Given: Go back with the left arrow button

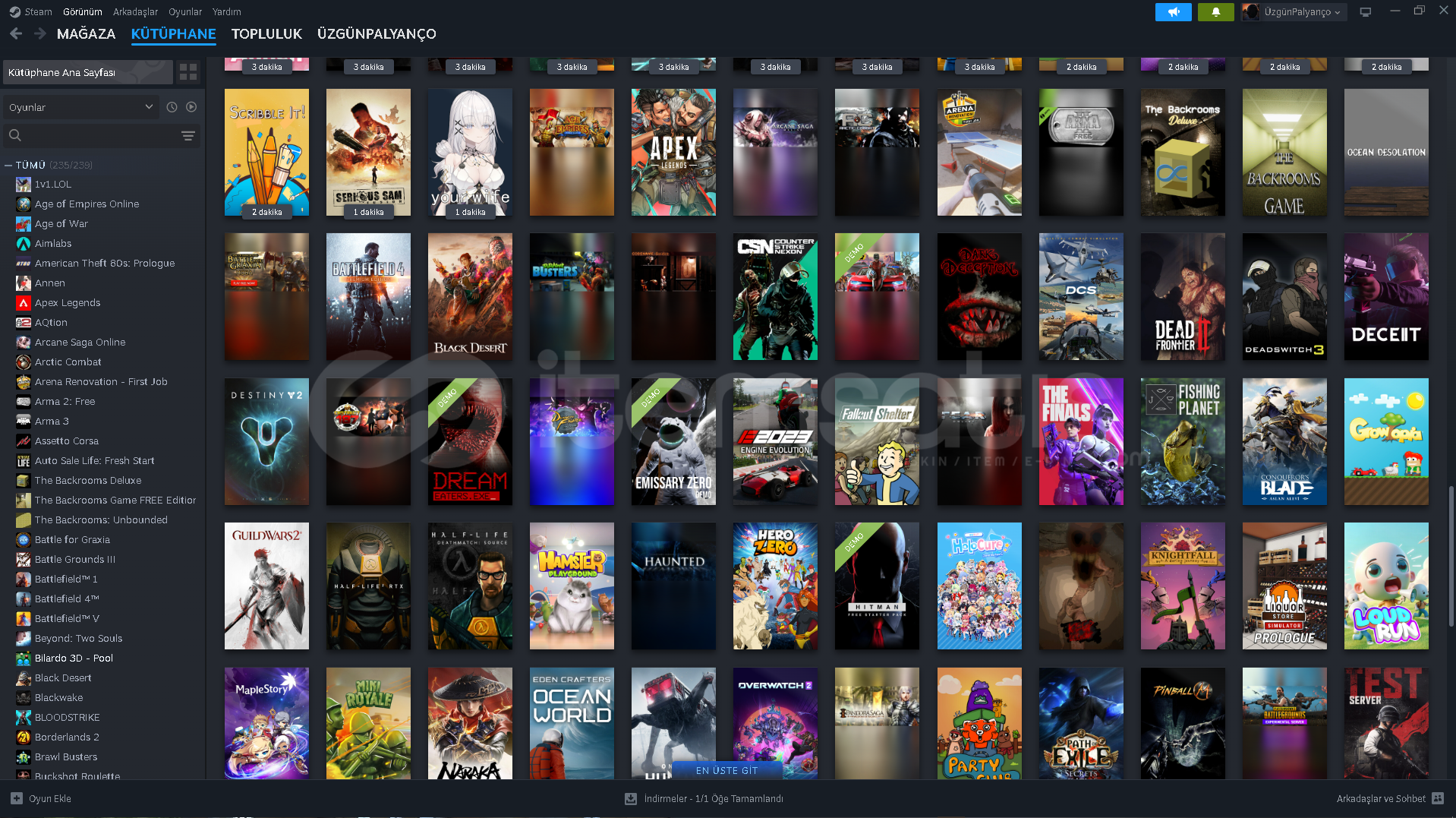Looking at the screenshot, I should pos(16,33).
